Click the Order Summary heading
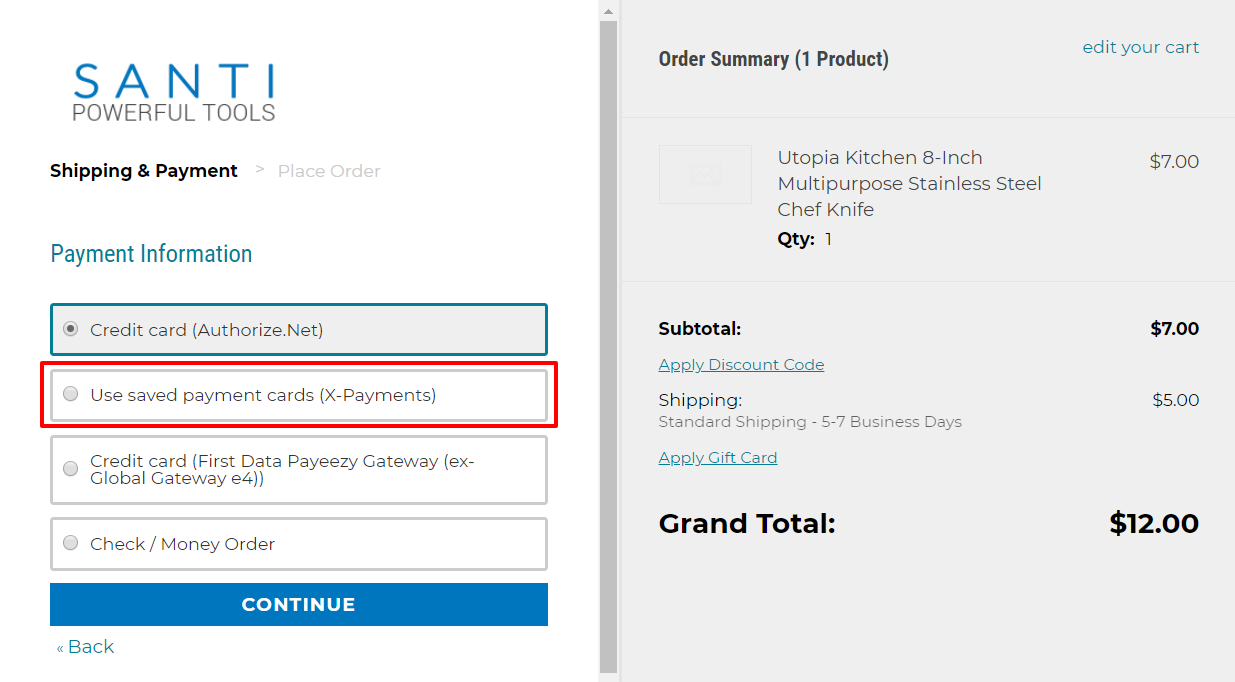This screenshot has width=1235, height=682. tap(773, 59)
